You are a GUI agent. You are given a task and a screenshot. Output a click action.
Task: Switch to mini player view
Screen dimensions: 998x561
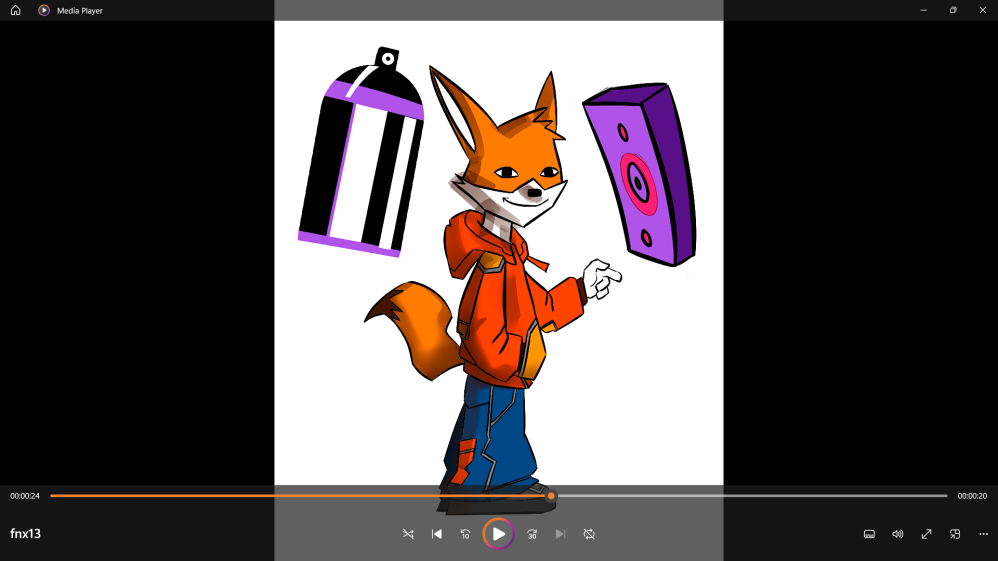(x=955, y=534)
